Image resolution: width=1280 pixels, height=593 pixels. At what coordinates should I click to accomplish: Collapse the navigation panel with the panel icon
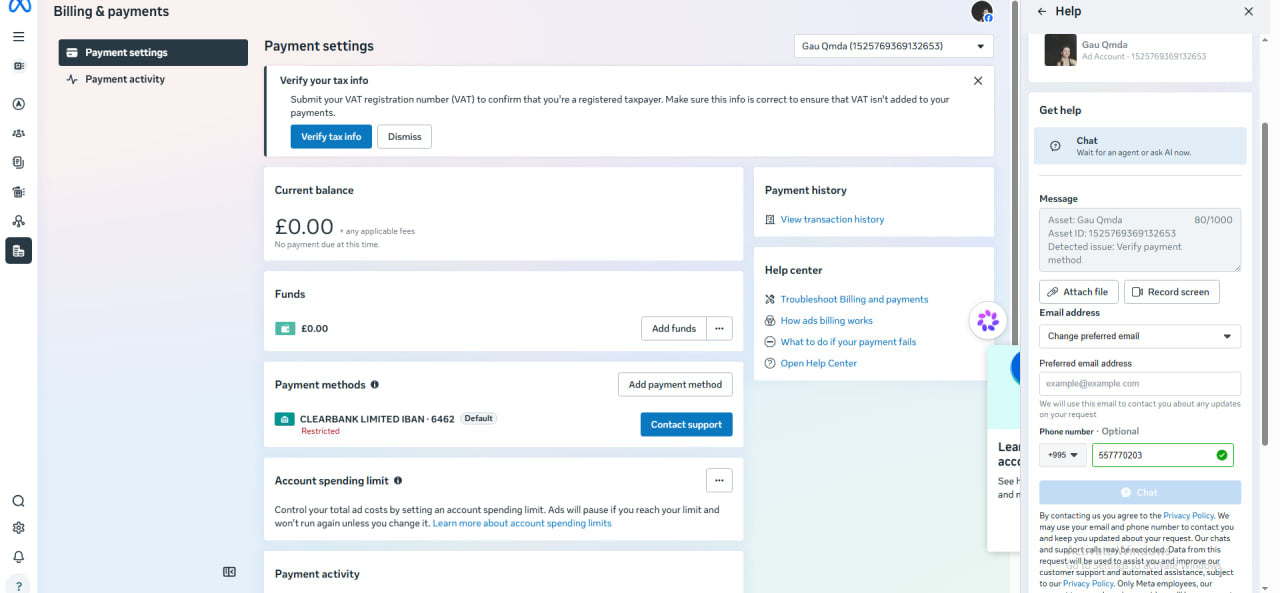[x=229, y=572]
